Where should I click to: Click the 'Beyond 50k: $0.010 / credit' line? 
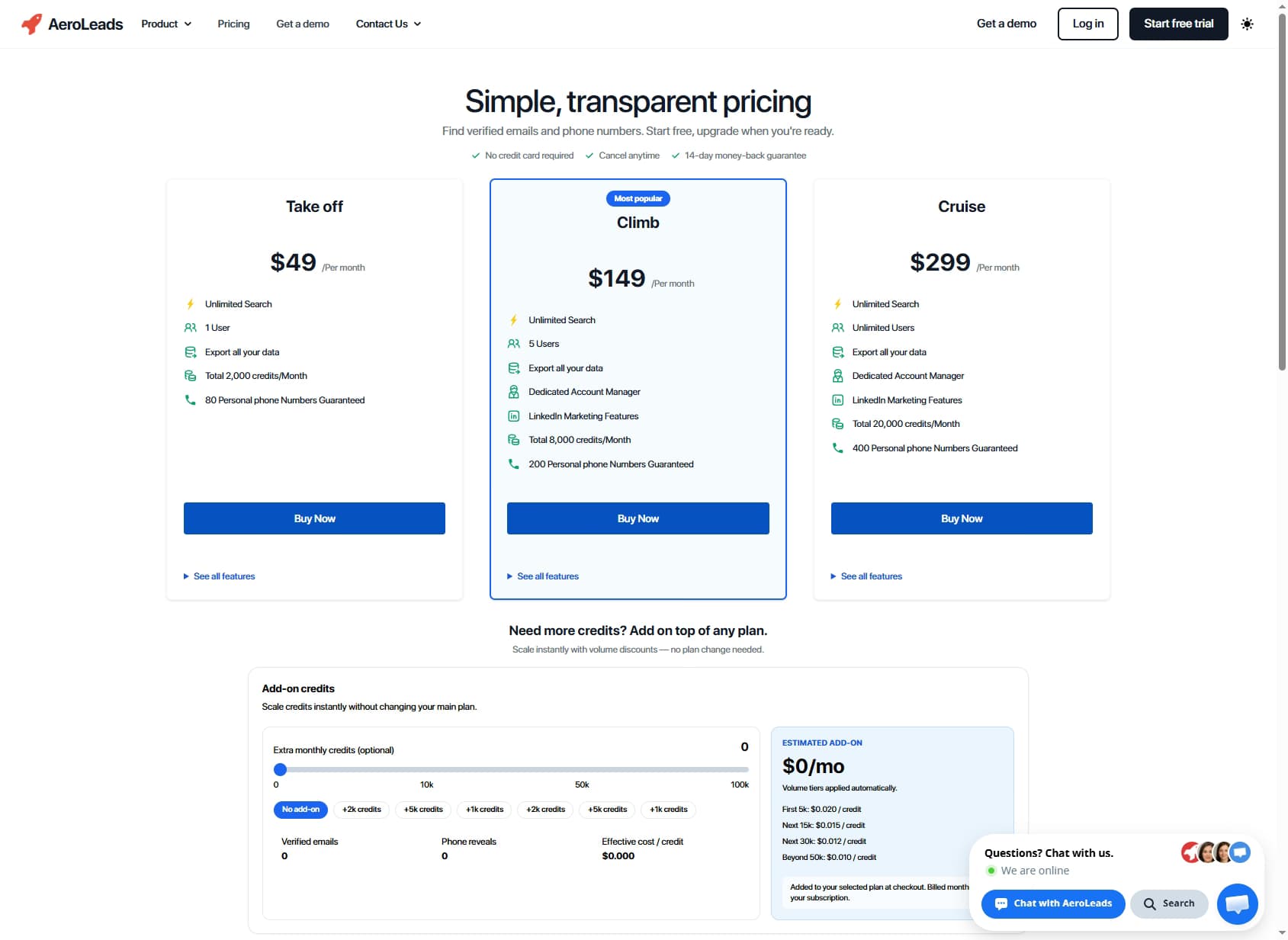(829, 858)
